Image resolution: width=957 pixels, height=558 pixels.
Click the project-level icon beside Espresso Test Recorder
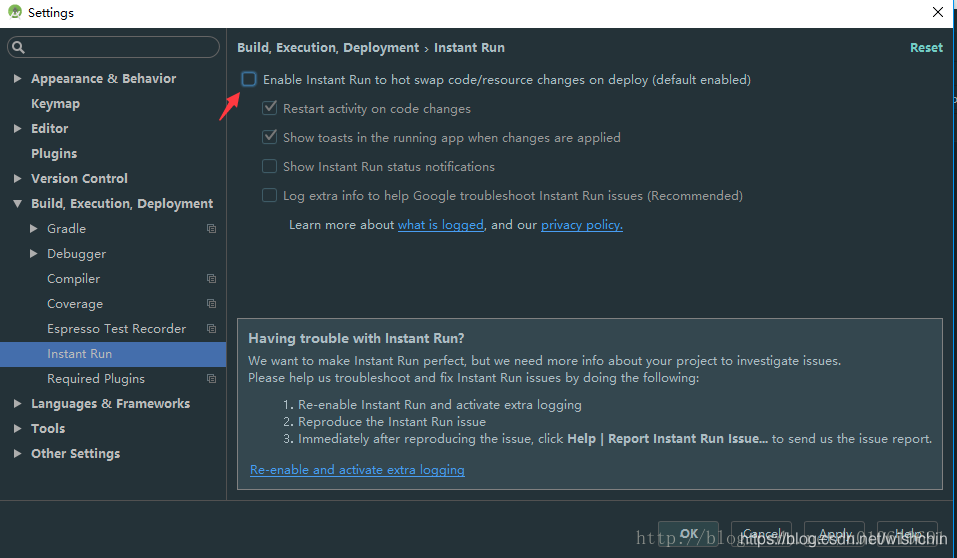(211, 328)
